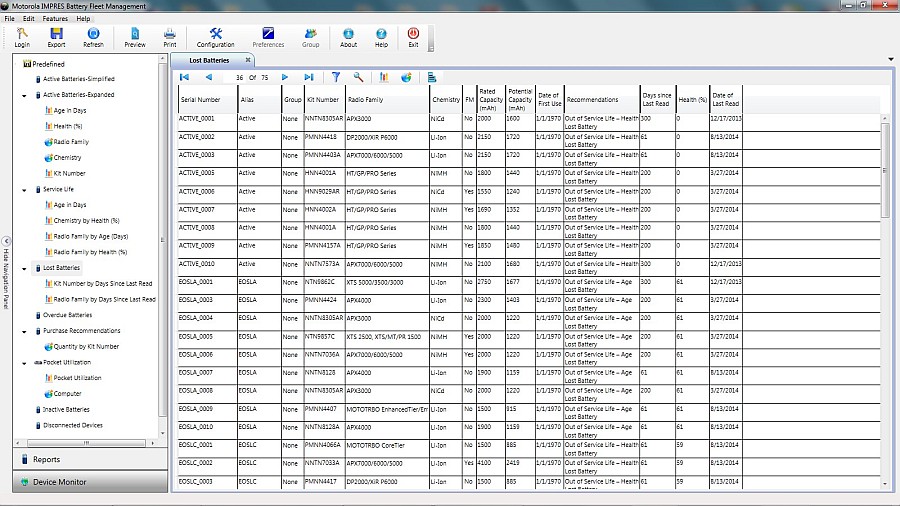Click the Predefined tree root
The image size is (900, 506).
(x=44, y=64)
